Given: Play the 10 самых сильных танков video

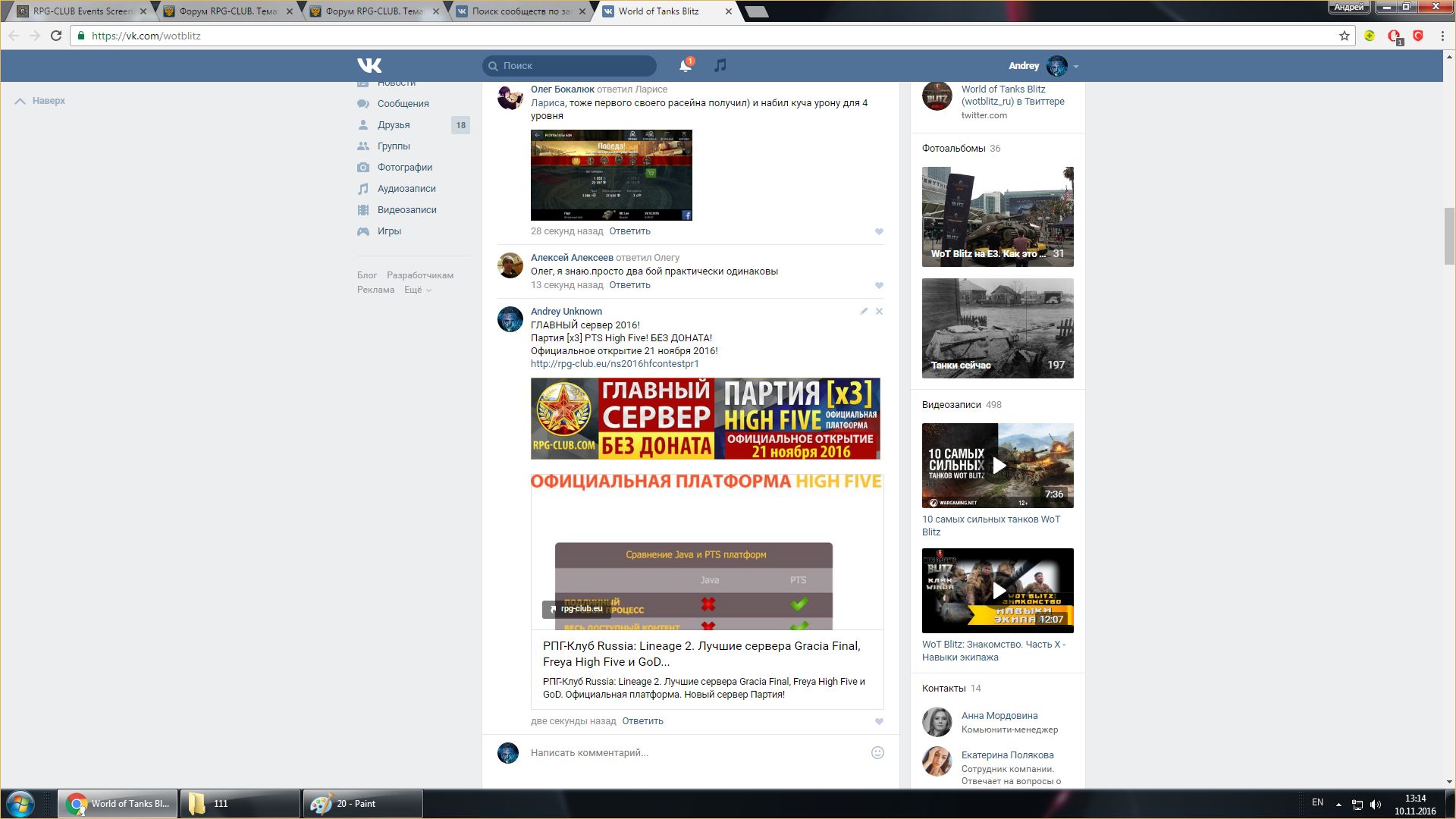Looking at the screenshot, I should click(x=998, y=466).
